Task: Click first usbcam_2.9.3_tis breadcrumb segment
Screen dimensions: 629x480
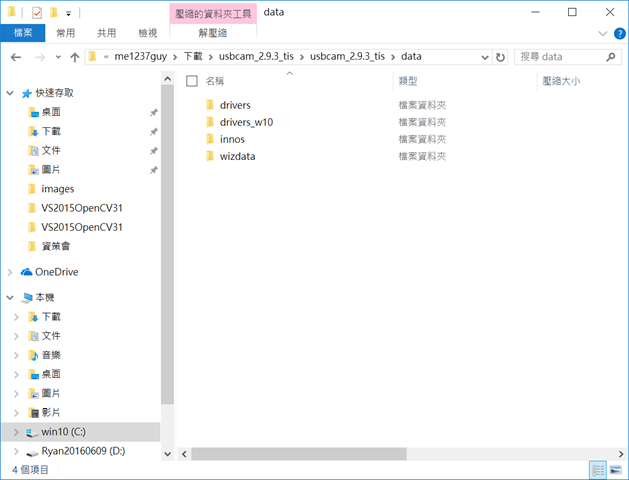Action: point(256,57)
